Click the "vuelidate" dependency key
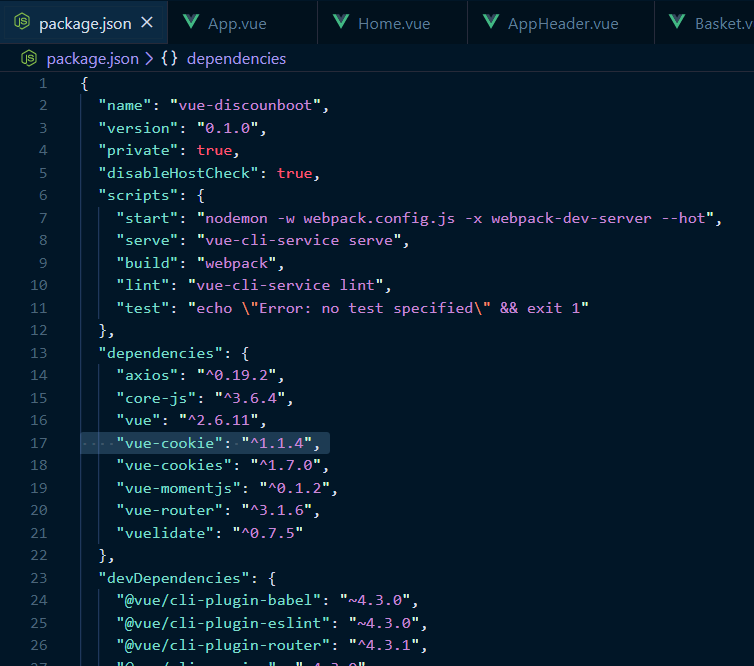Image resolution: width=754 pixels, height=666 pixels. pos(165,533)
